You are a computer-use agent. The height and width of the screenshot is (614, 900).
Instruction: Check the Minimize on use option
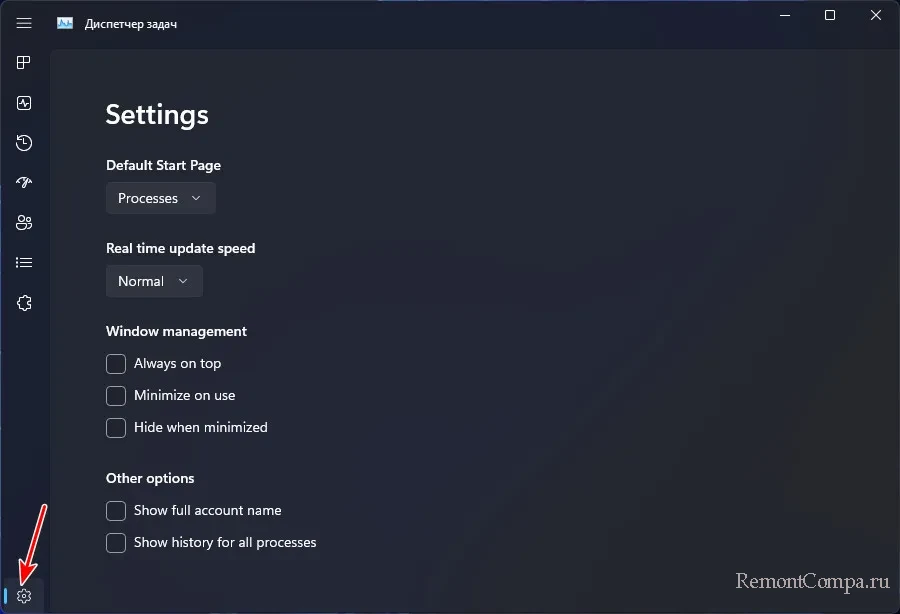(x=116, y=396)
